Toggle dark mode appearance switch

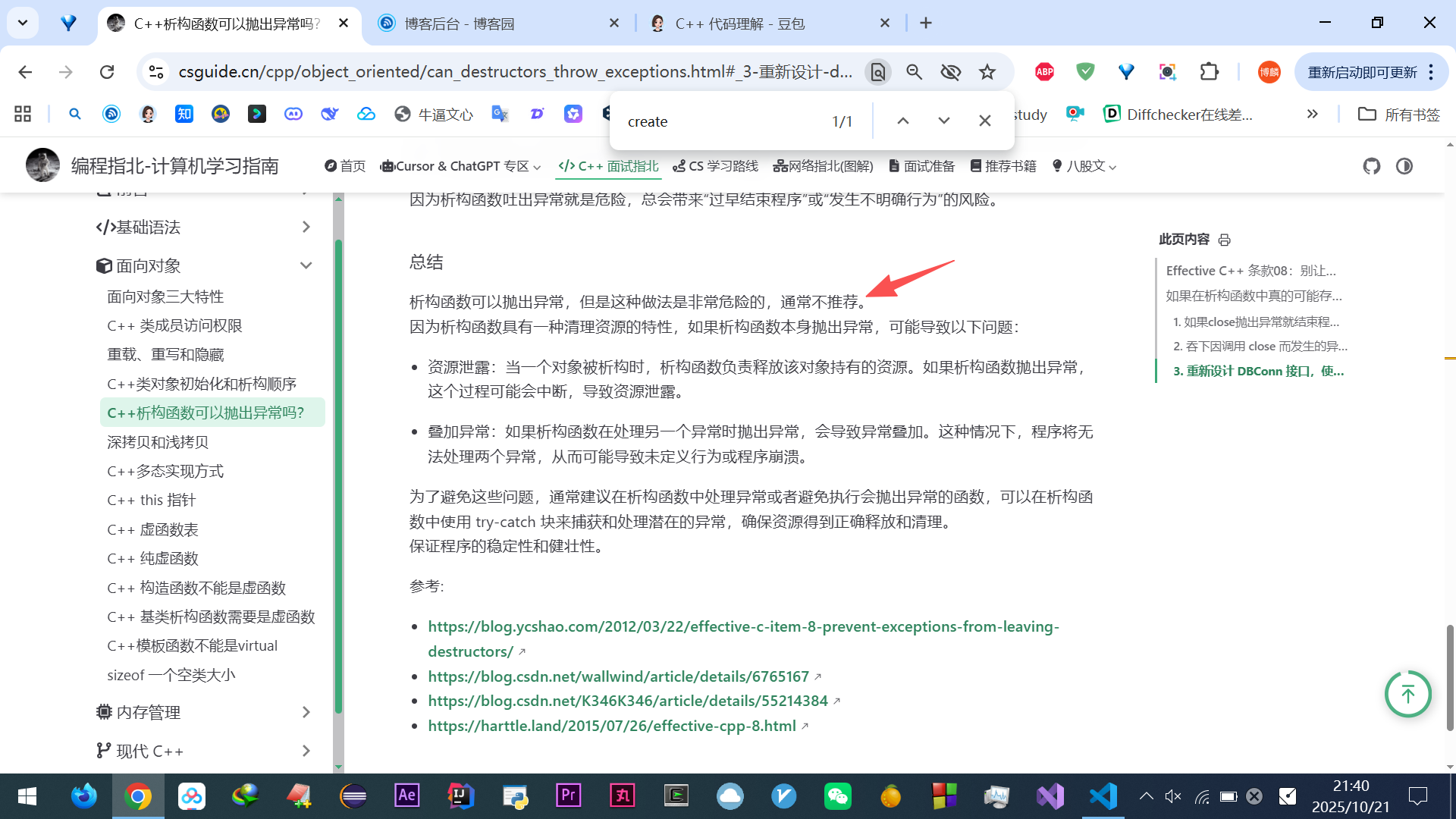pyautogui.click(x=1404, y=166)
